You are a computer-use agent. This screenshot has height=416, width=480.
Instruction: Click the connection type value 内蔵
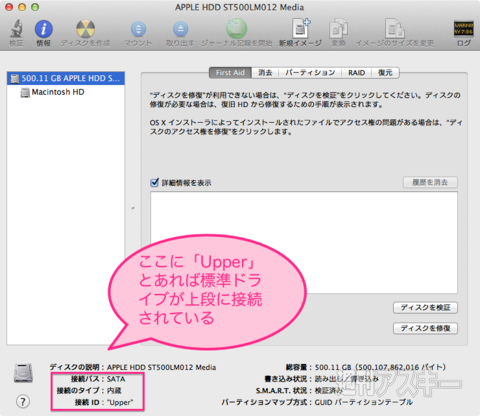point(114,391)
